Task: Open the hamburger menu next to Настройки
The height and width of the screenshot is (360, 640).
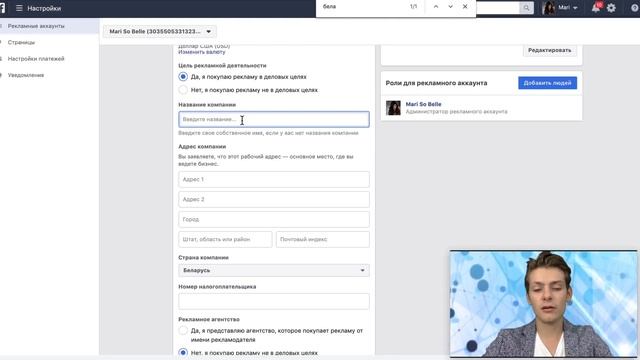Action: pos(19,8)
